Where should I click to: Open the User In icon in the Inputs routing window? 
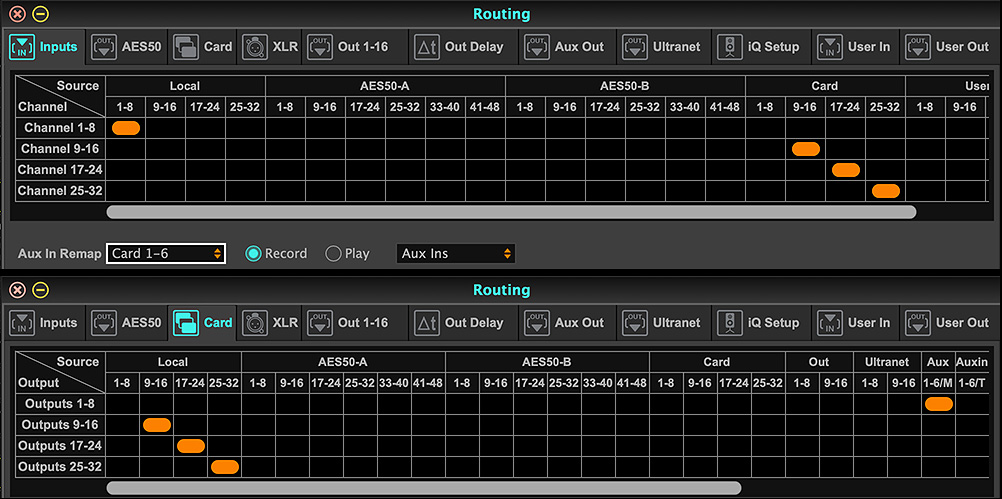coord(830,46)
